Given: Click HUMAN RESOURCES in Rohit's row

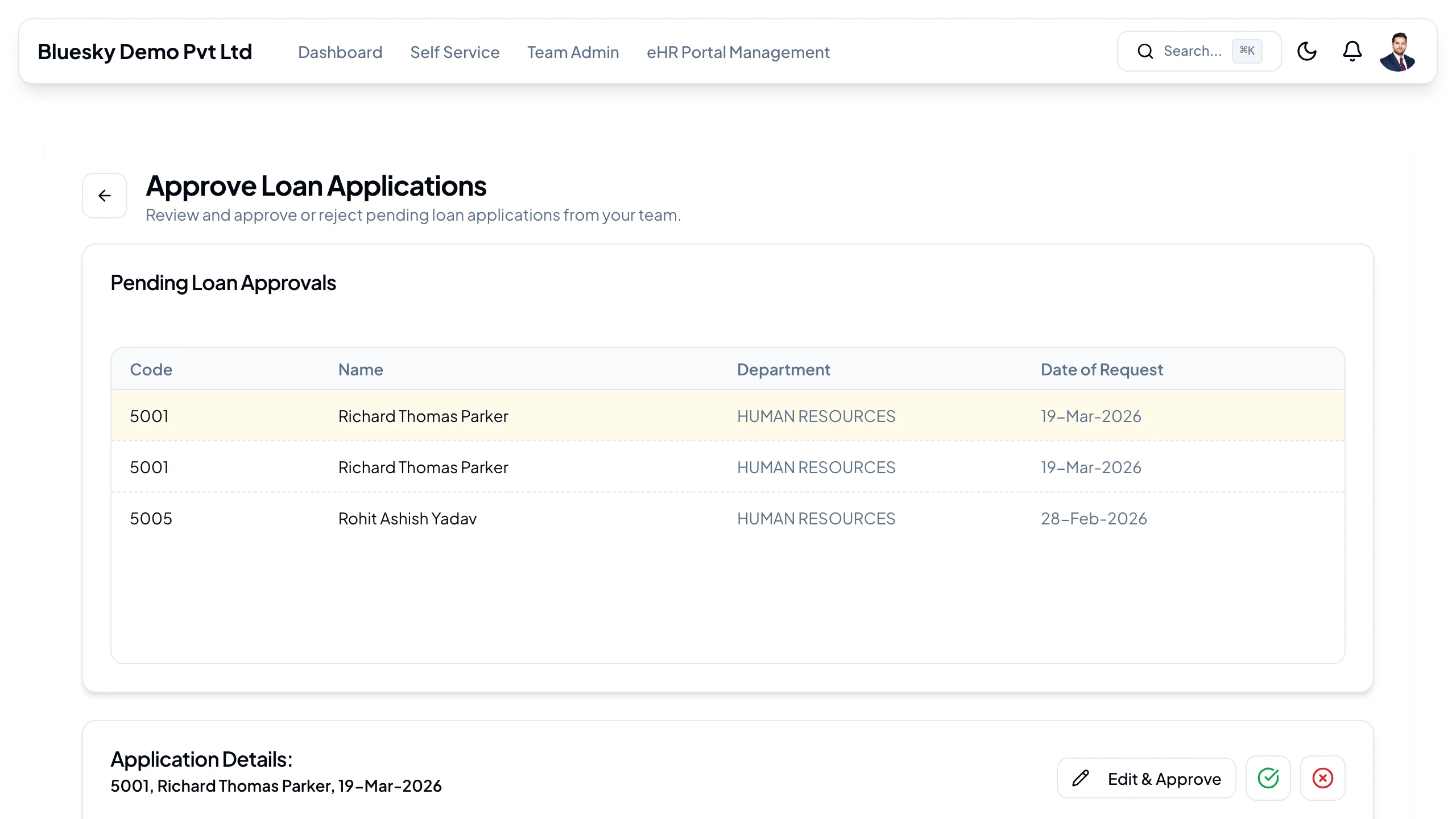Looking at the screenshot, I should coord(816,519).
